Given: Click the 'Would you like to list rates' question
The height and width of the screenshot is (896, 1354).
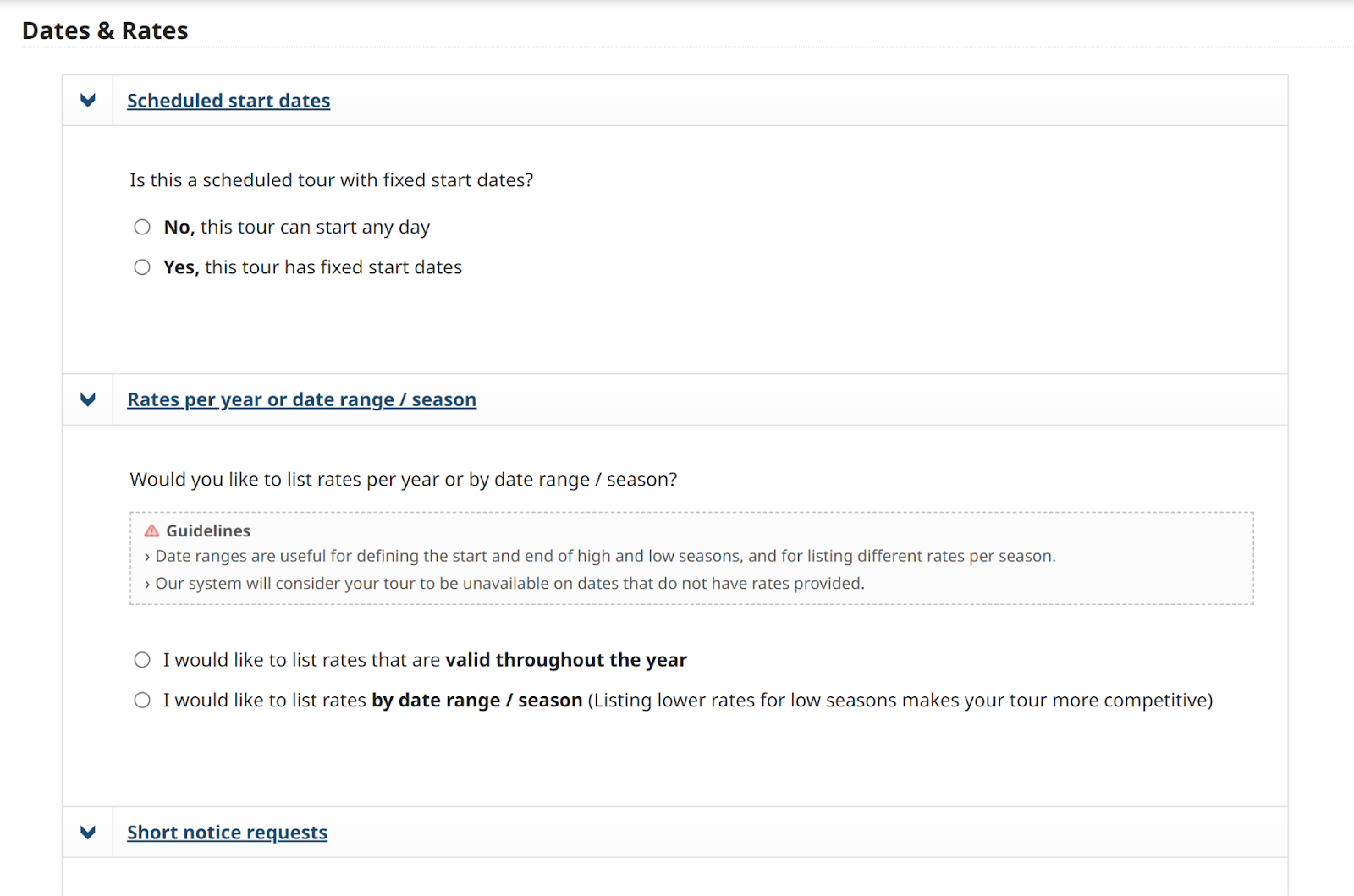Looking at the screenshot, I should pyautogui.click(x=403, y=480).
